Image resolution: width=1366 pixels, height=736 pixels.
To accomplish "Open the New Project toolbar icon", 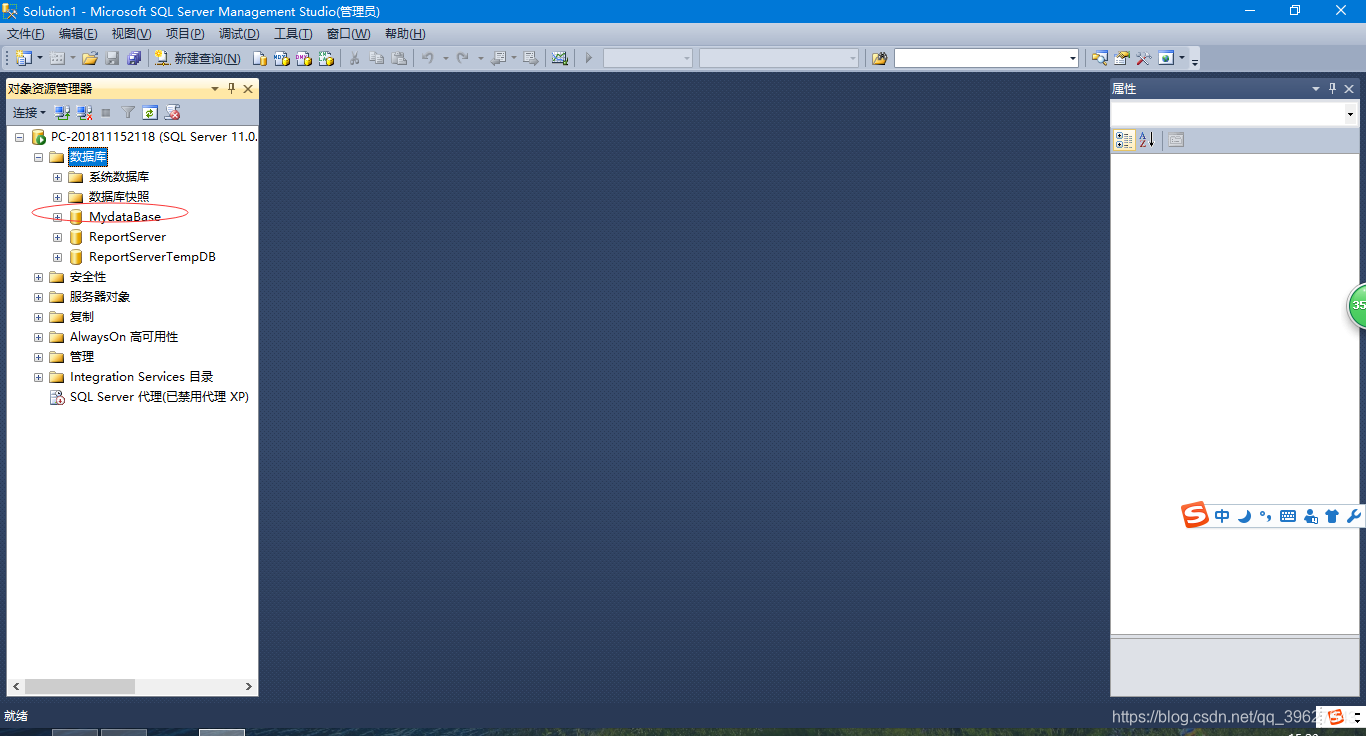I will (23, 58).
